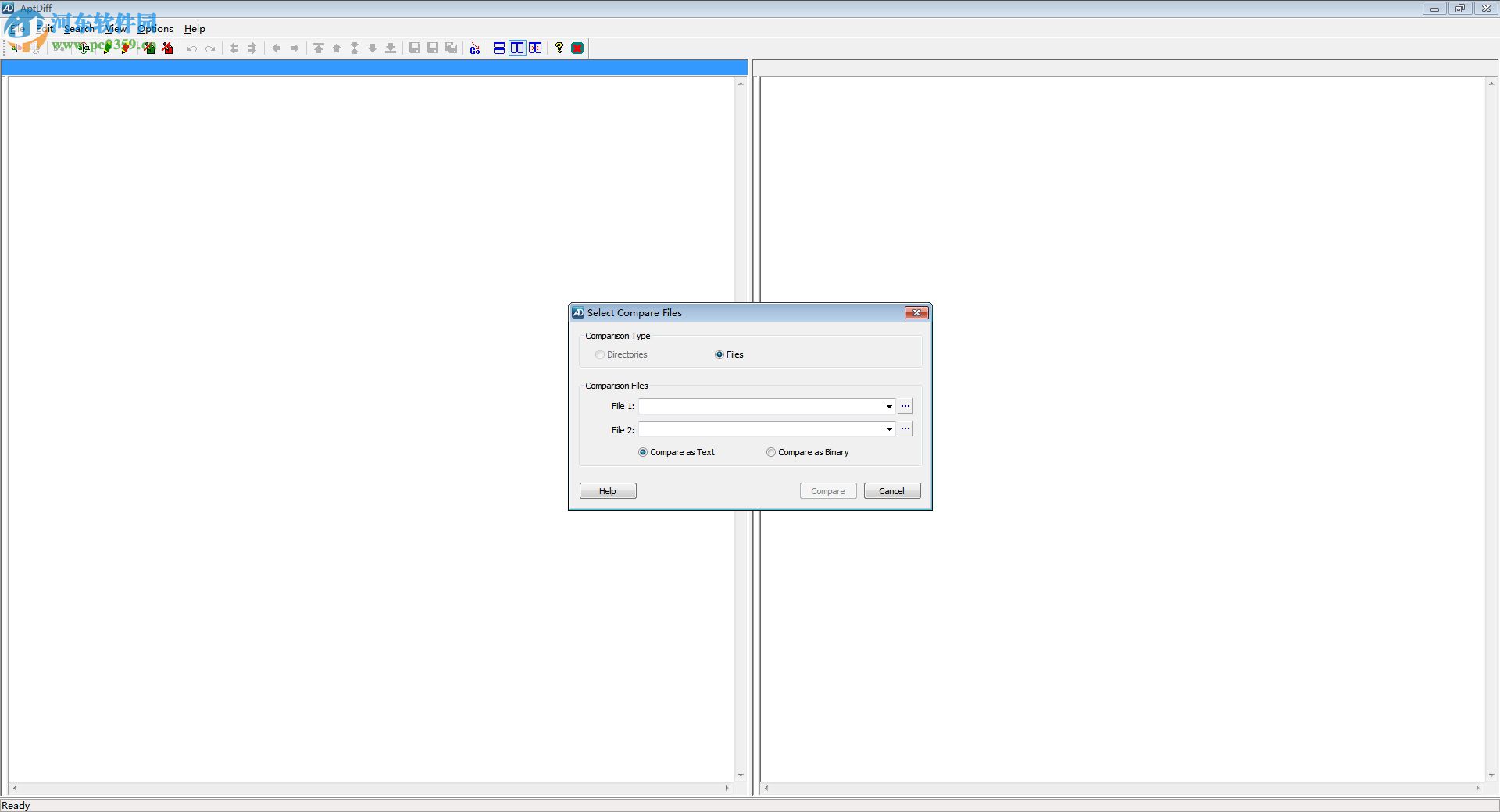The height and width of the screenshot is (812, 1500).
Task: Click the current difference icon with opposing arrows
Action: click(x=355, y=48)
